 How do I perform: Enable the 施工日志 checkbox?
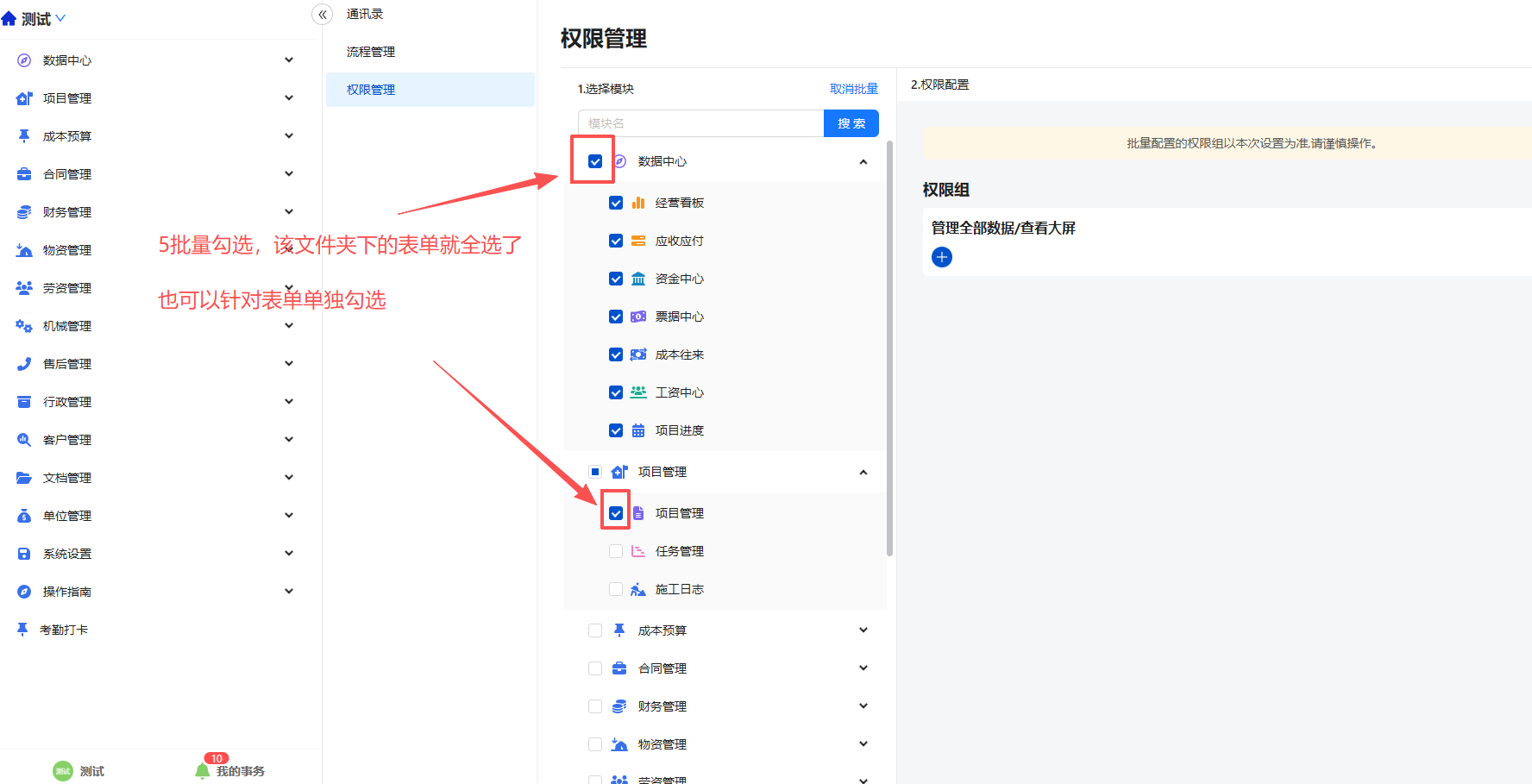click(616, 589)
